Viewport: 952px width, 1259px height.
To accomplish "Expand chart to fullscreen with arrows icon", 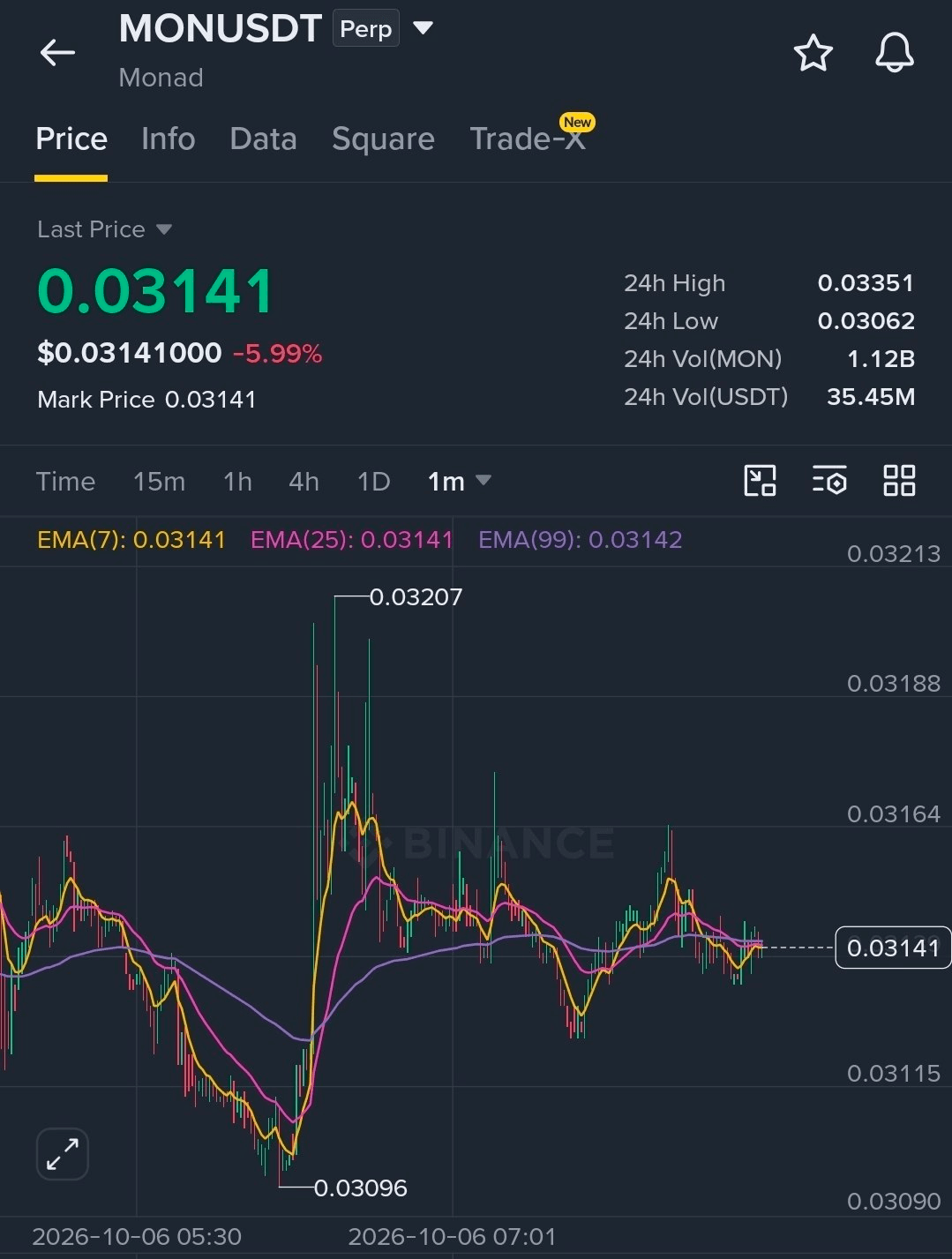I will (x=63, y=1154).
